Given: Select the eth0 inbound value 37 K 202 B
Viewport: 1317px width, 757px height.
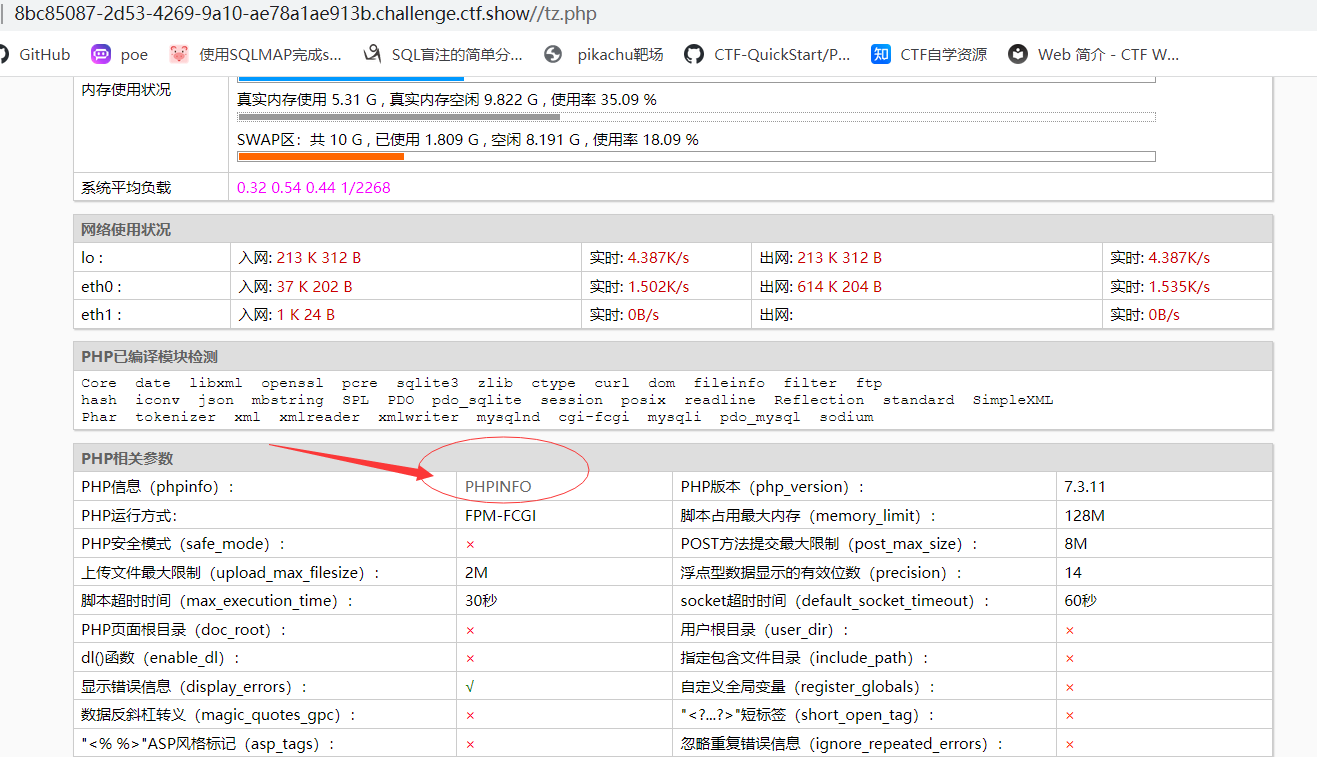Looking at the screenshot, I should click(314, 287).
